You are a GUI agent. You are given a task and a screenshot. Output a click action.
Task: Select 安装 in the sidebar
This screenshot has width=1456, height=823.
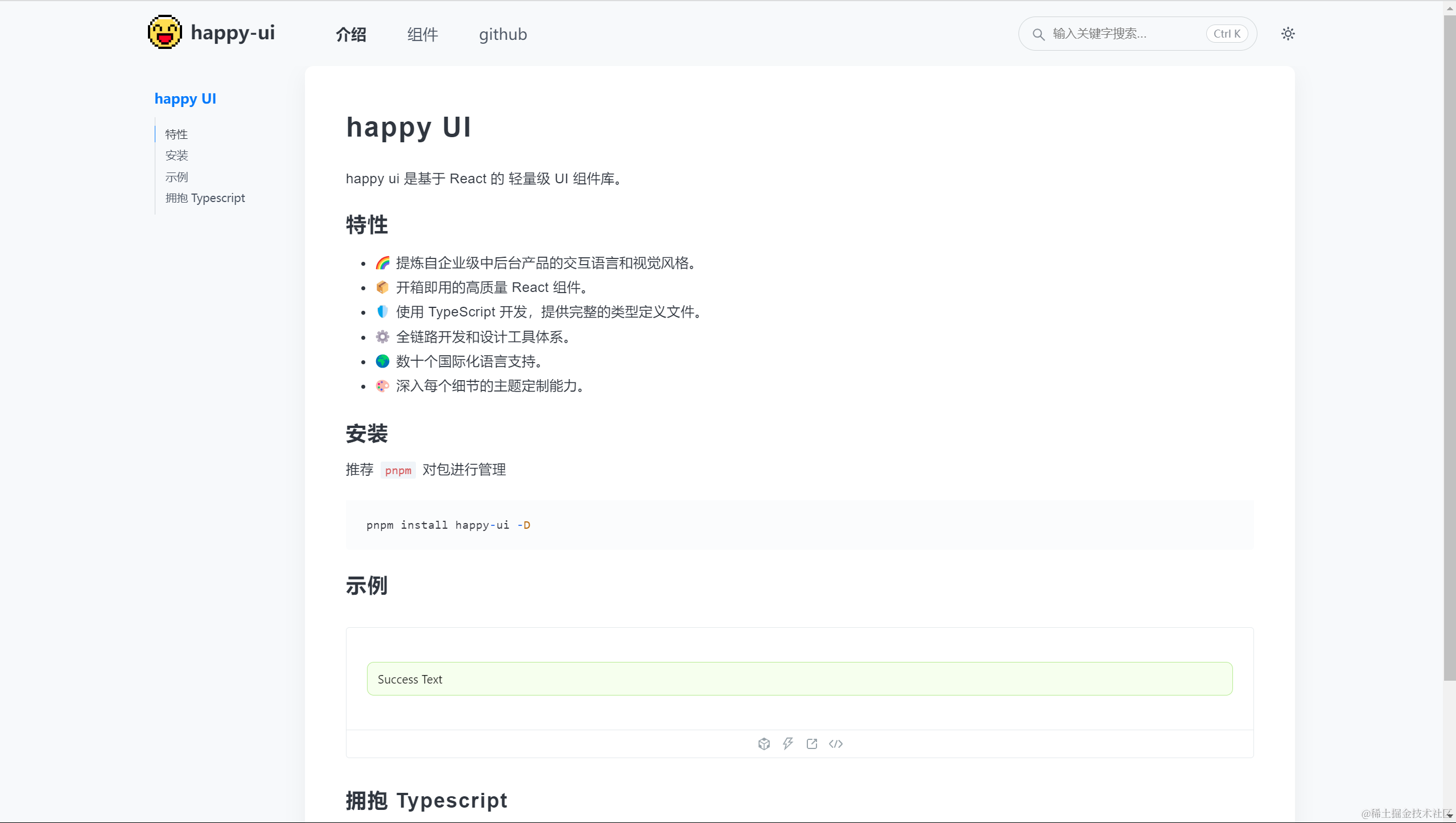[176, 155]
